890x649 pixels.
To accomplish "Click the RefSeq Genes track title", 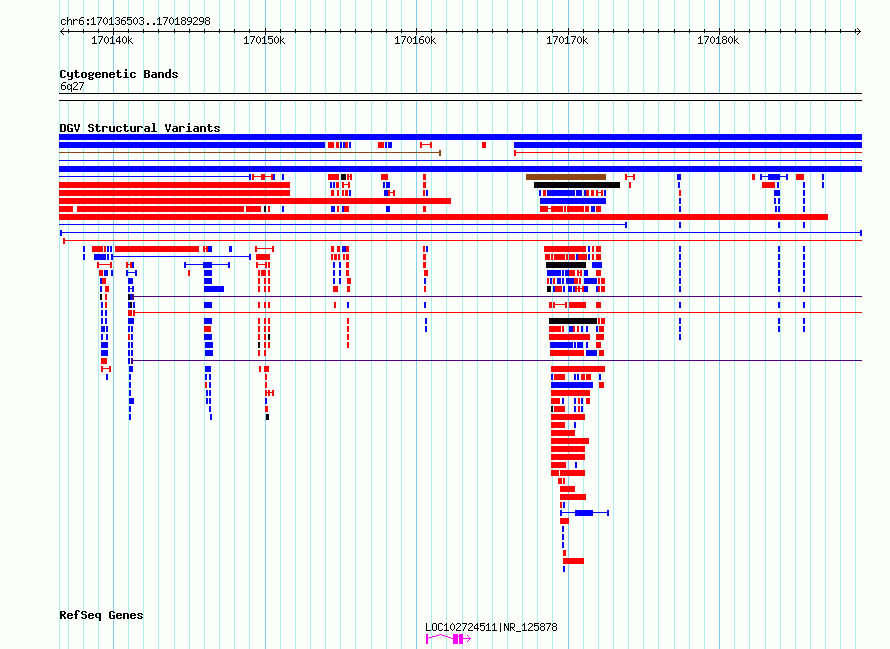I will click(x=101, y=615).
